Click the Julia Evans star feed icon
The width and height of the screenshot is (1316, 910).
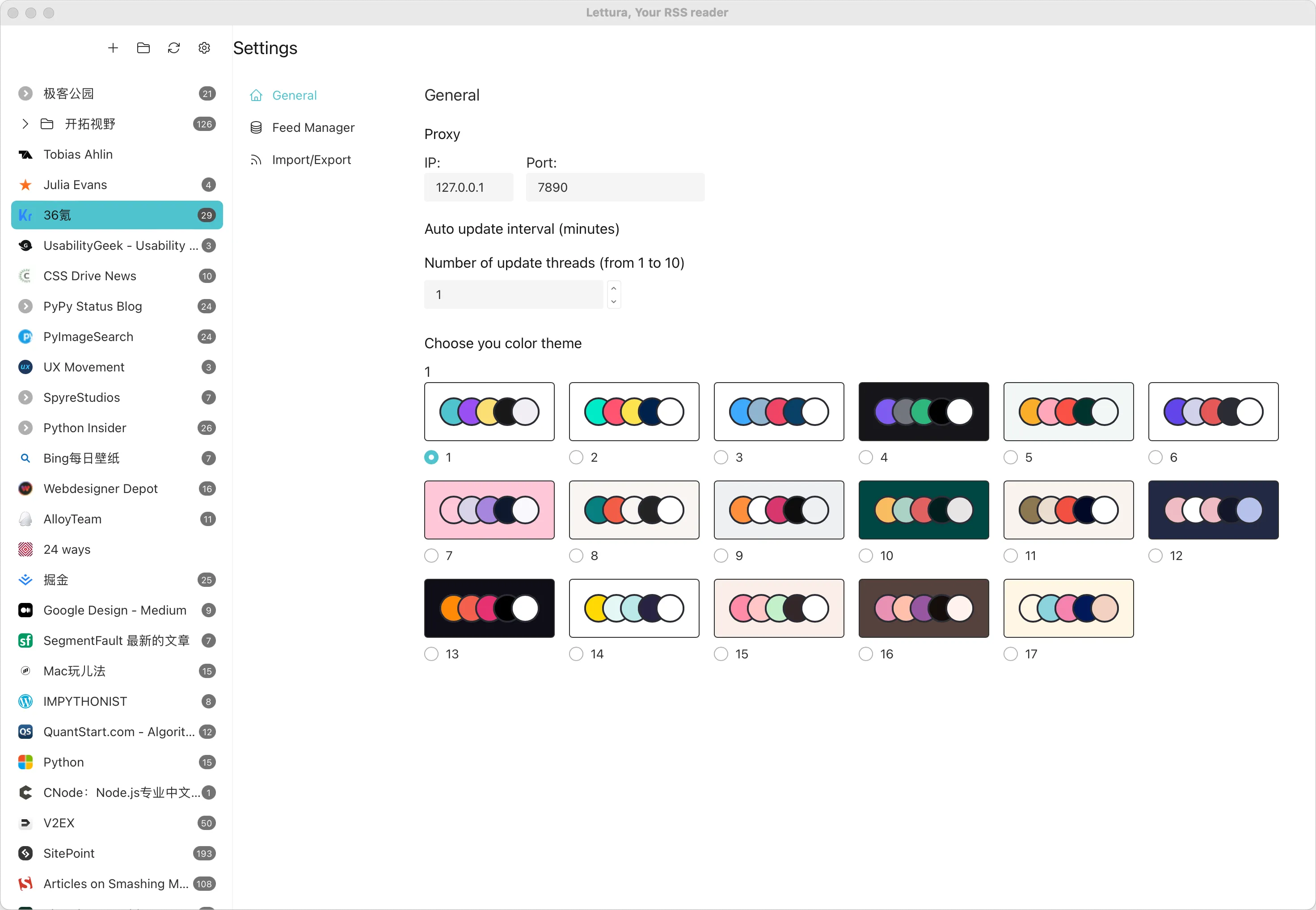[25, 185]
